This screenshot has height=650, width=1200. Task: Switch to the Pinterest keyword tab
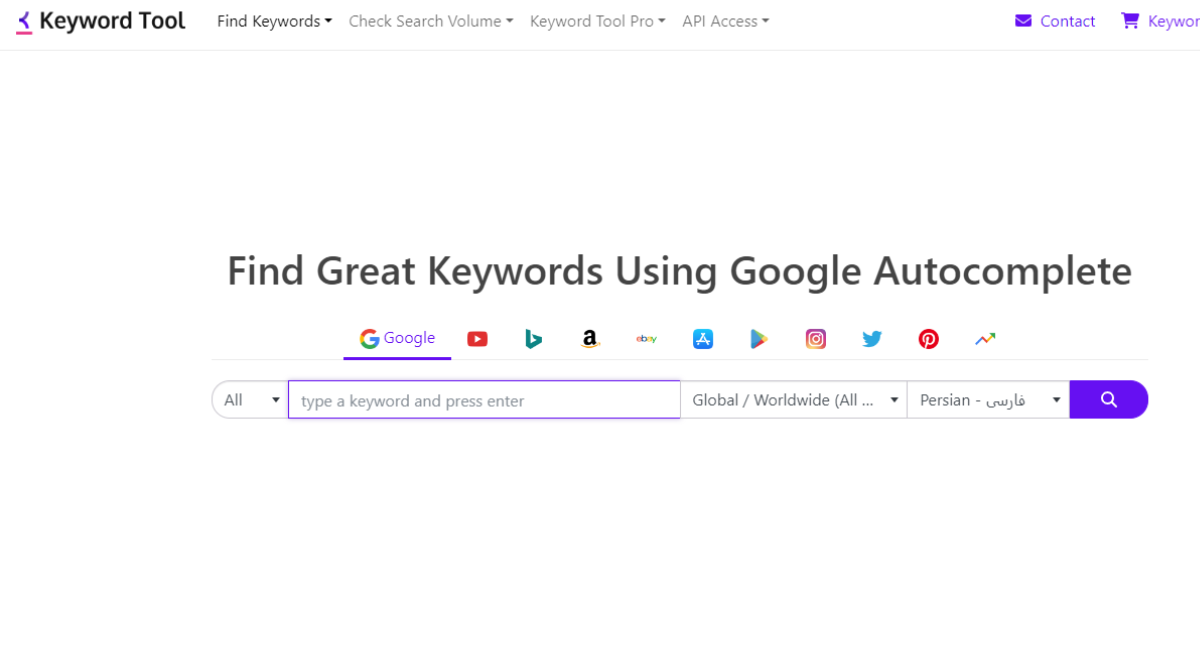pos(929,339)
